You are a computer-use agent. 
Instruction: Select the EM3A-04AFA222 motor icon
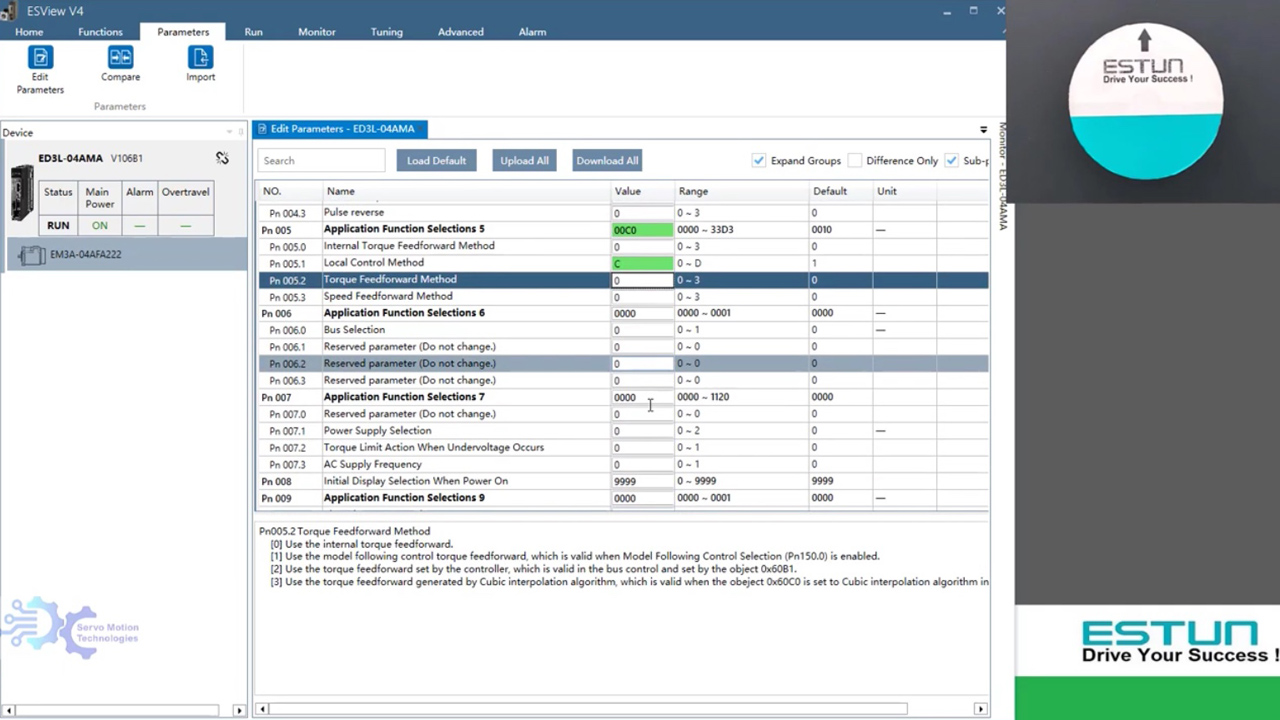(32, 255)
